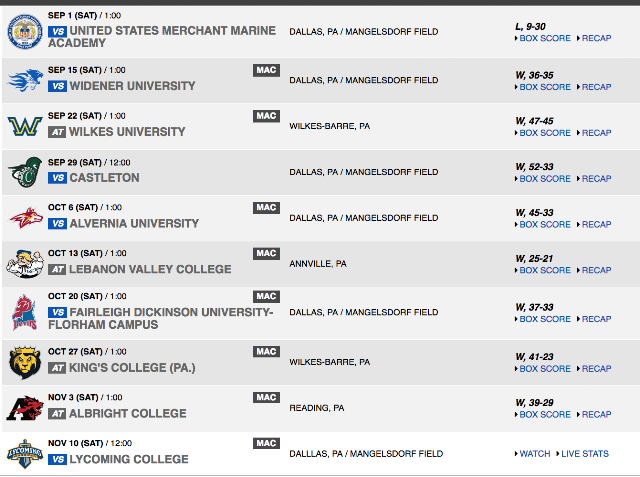Click the Lebanon Valley Dutchman logo
640x477 pixels.
(x=25, y=264)
